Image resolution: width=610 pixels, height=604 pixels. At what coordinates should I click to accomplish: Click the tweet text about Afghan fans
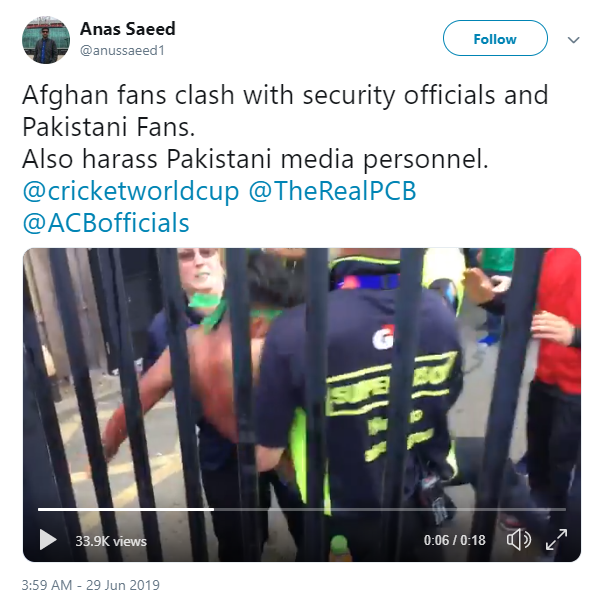pyautogui.click(x=285, y=111)
